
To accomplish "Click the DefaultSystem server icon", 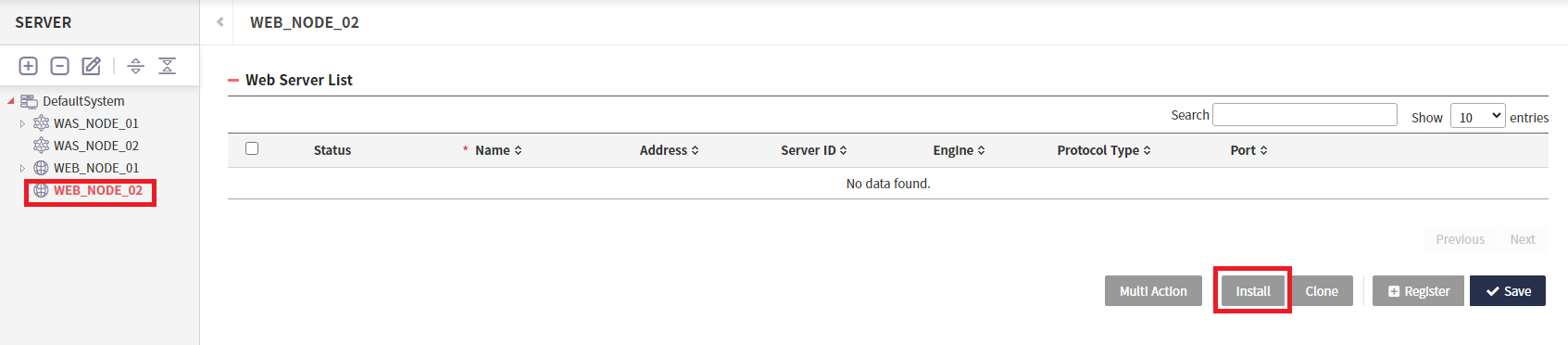I will tap(29, 101).
